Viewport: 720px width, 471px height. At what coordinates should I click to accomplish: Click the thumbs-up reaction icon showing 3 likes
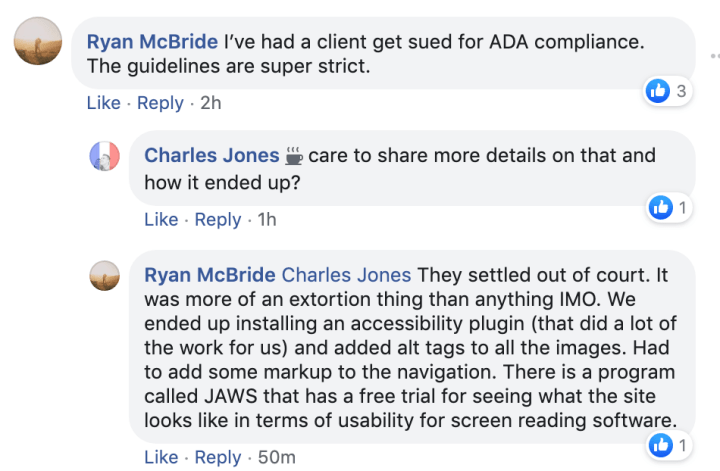pos(658,91)
